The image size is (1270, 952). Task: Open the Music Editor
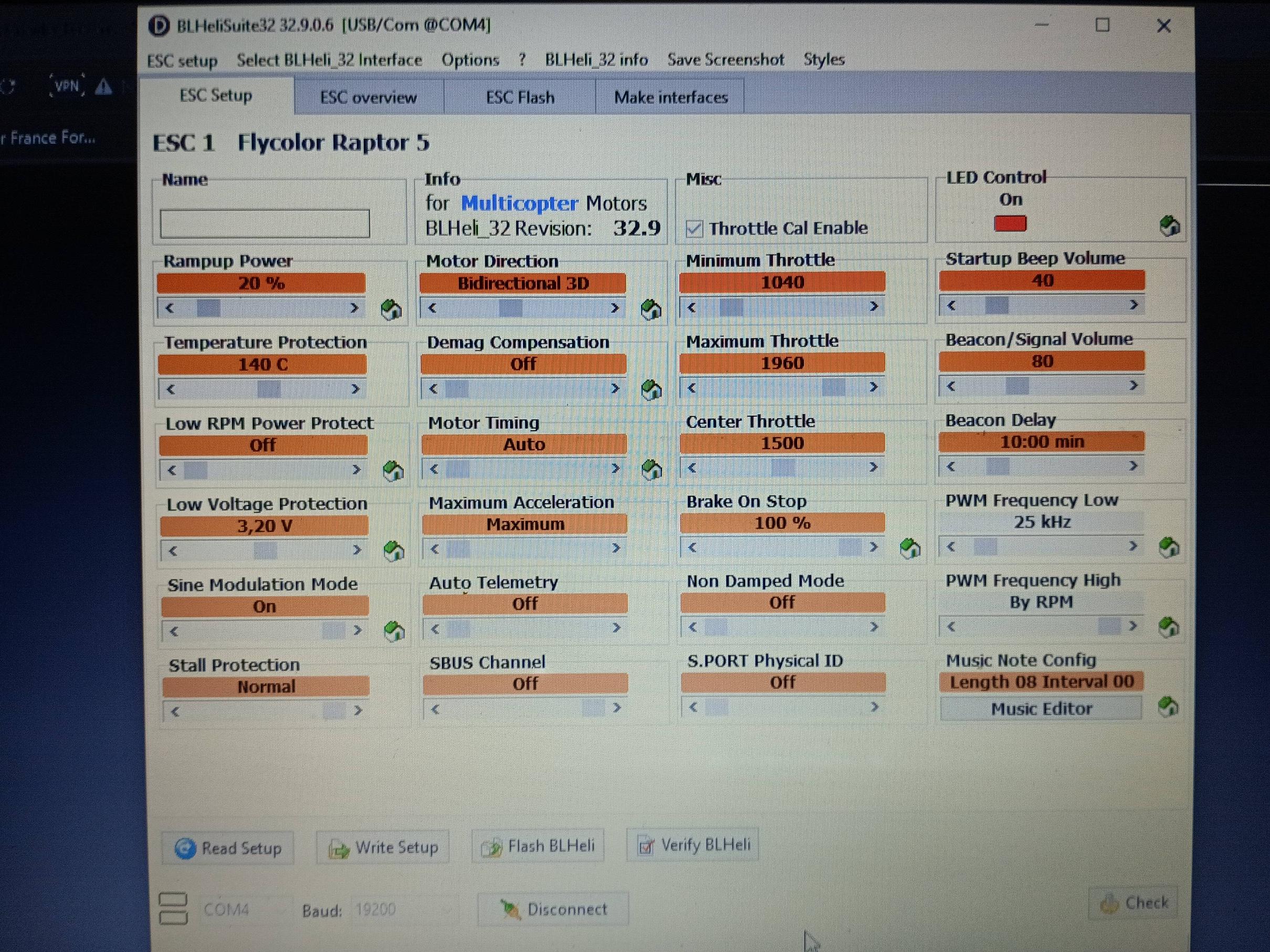1041,708
